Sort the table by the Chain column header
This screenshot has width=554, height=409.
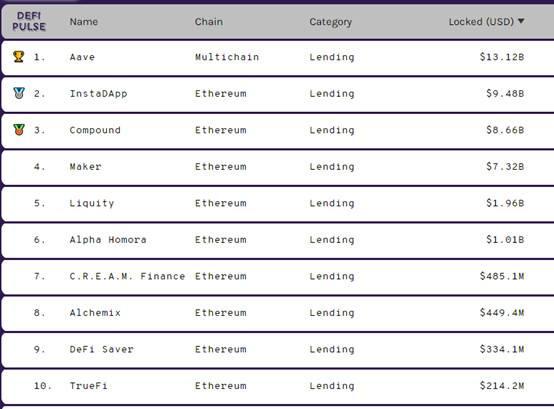[x=209, y=22]
